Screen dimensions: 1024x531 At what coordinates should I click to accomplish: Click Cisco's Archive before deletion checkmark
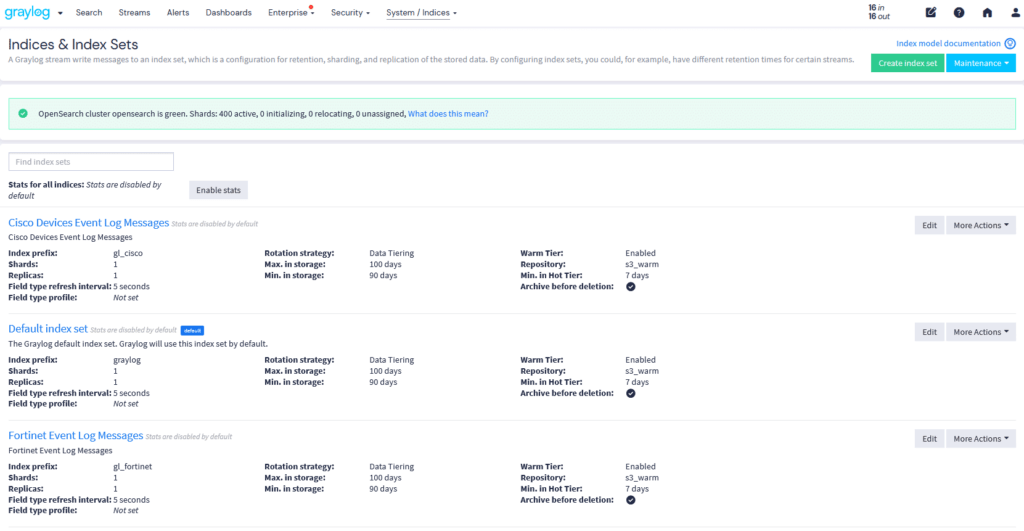(631, 287)
